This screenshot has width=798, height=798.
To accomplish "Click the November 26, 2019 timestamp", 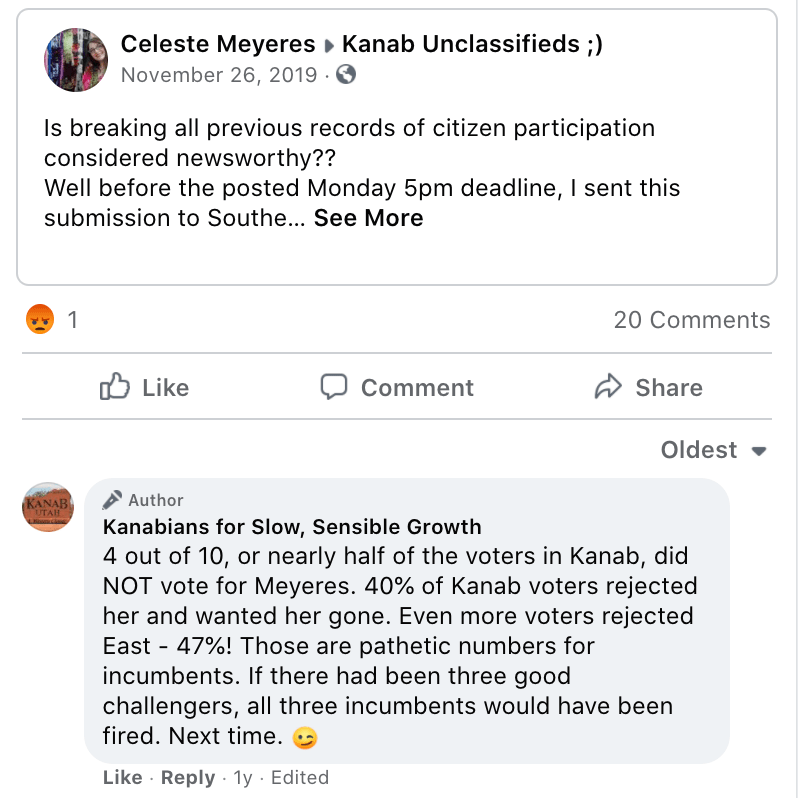I will (x=220, y=74).
